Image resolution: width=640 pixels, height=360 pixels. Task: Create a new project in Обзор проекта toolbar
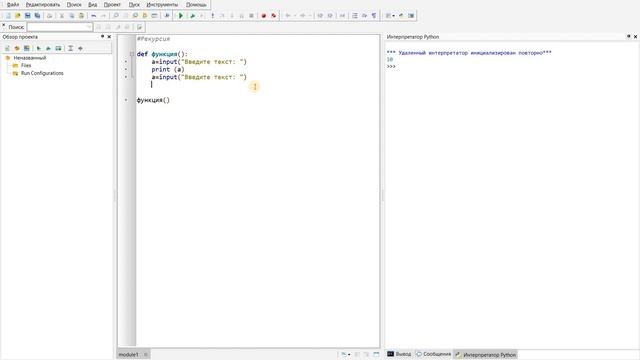7,48
